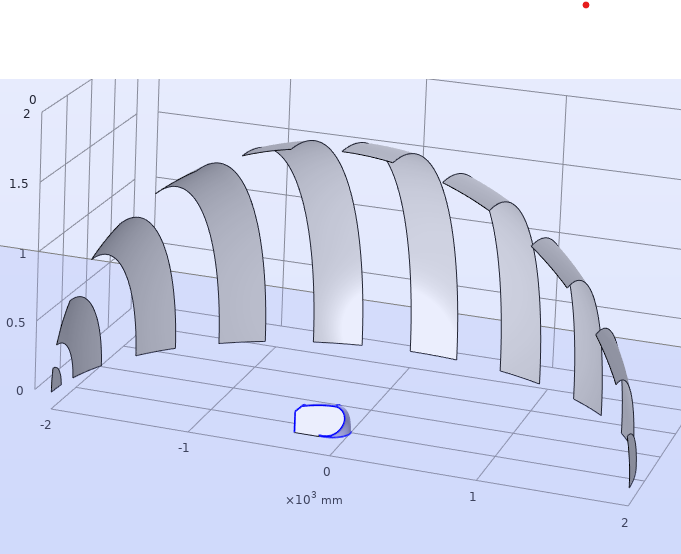Click the 2 tick atop vertical axis
This screenshot has width=681, height=554.
point(26,114)
